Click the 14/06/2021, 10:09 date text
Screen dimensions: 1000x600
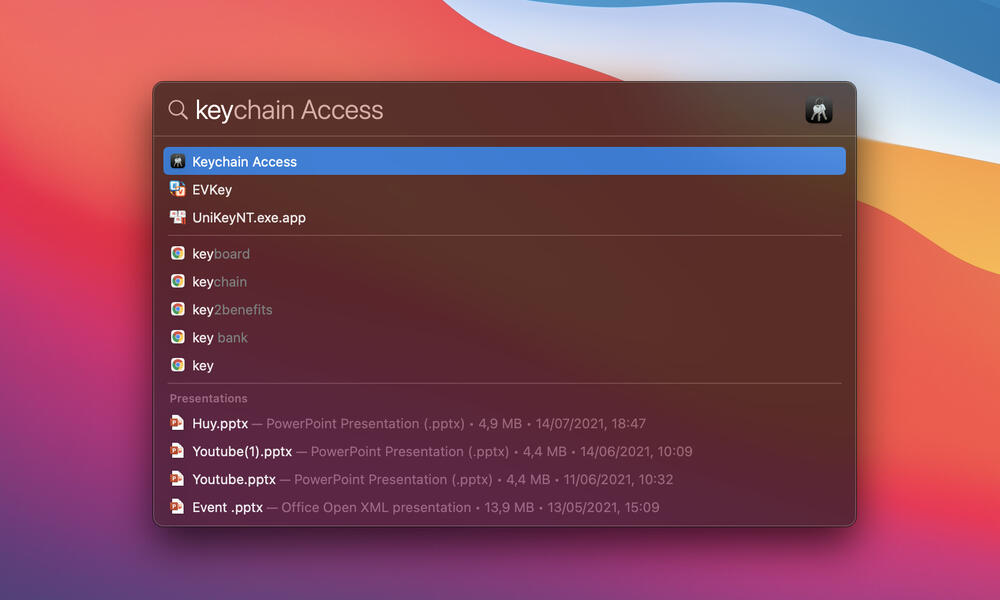[x=636, y=451]
